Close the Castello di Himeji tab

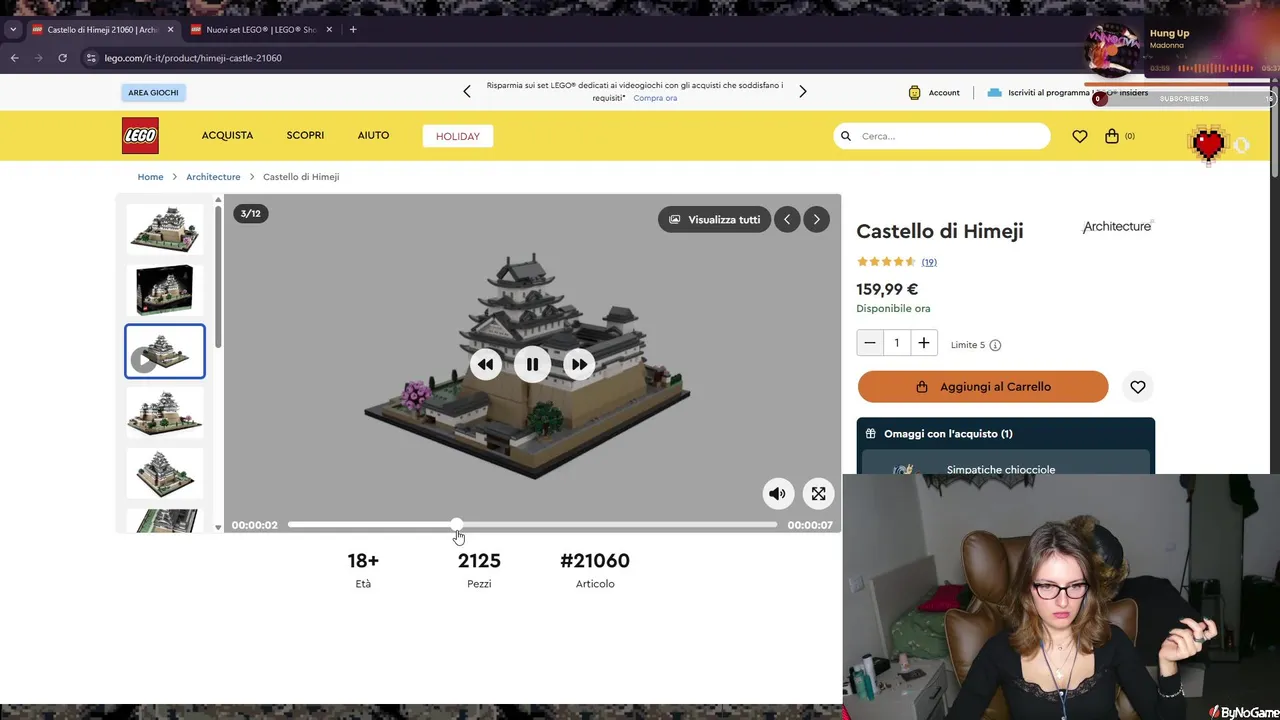point(170,30)
